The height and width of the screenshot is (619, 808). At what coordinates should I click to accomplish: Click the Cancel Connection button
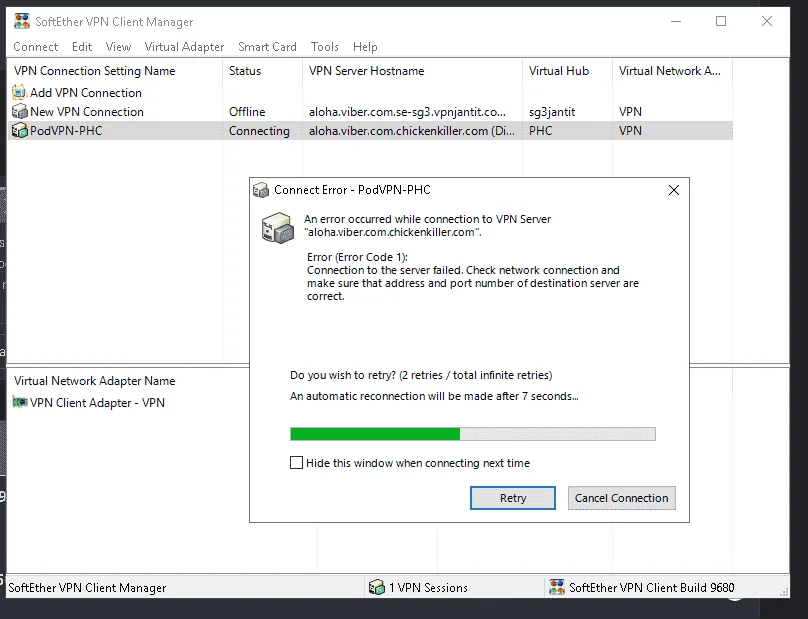click(x=621, y=498)
